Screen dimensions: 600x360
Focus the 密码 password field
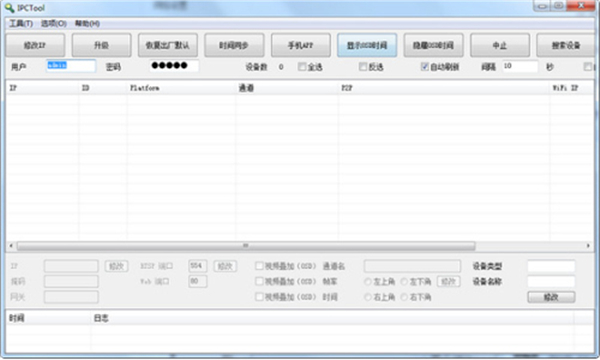click(x=174, y=66)
